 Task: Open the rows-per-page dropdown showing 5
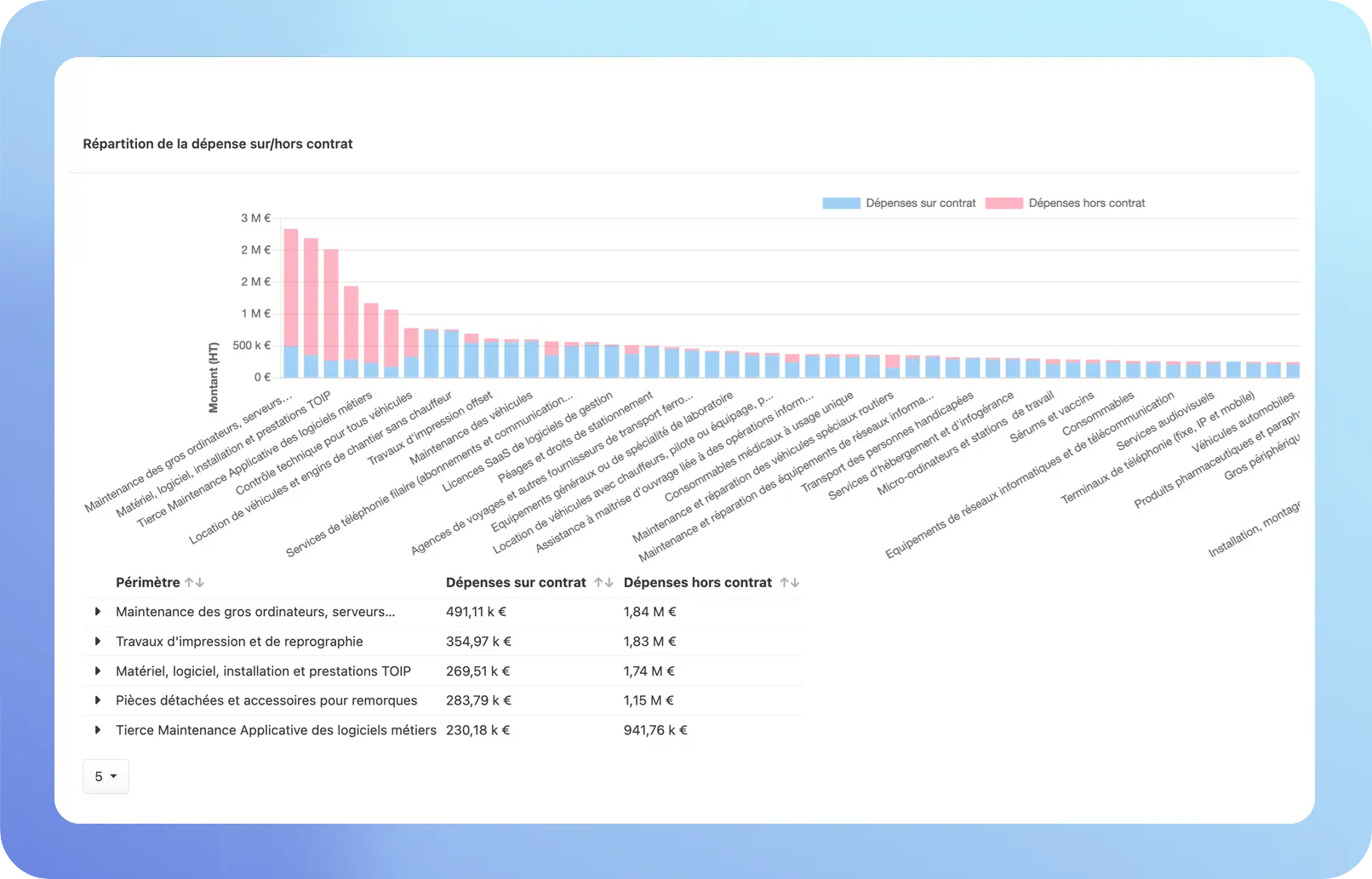click(x=106, y=777)
